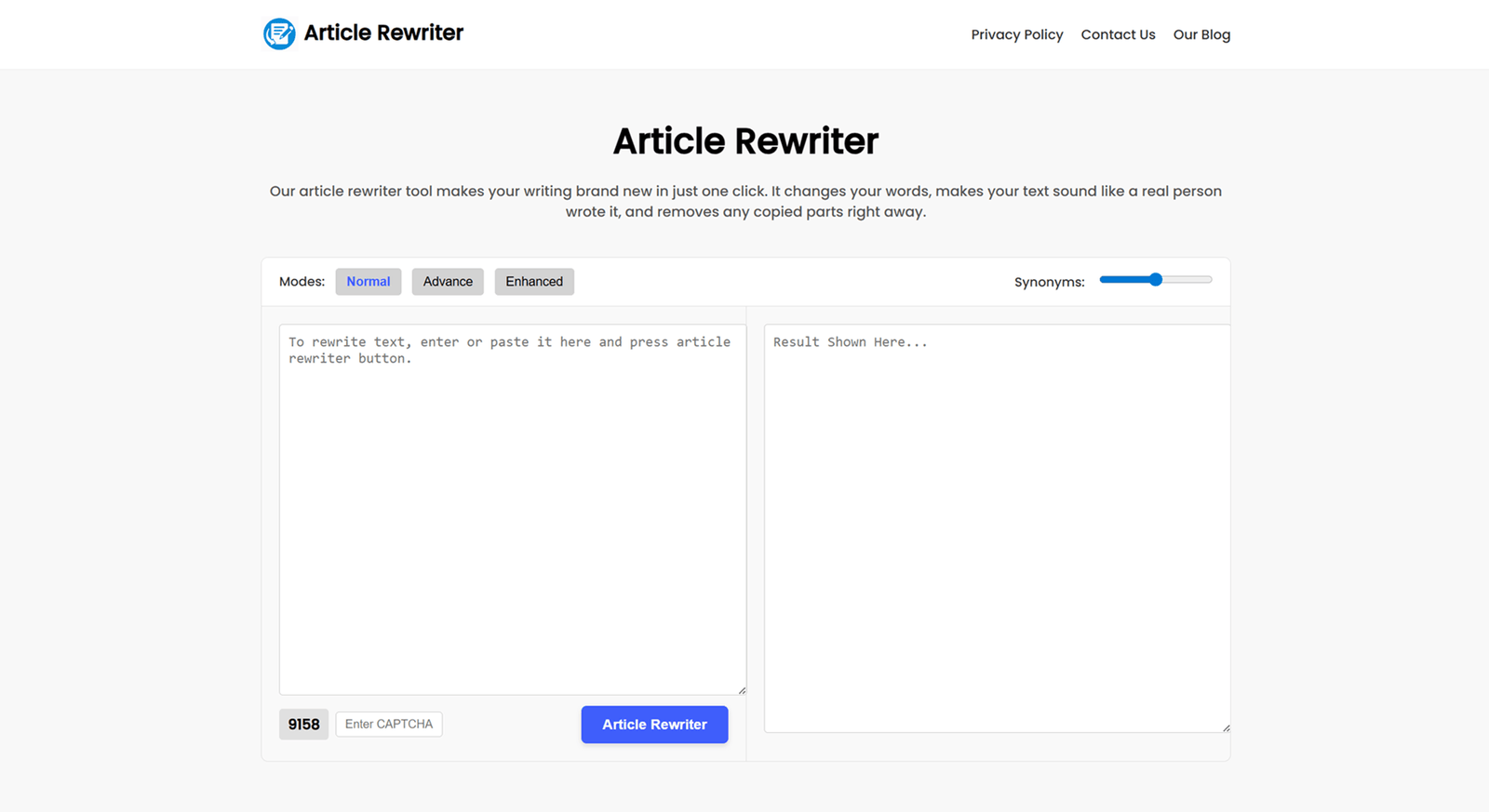This screenshot has width=1489, height=812.
Task: Click the 9158 captcha code
Action: pos(303,725)
